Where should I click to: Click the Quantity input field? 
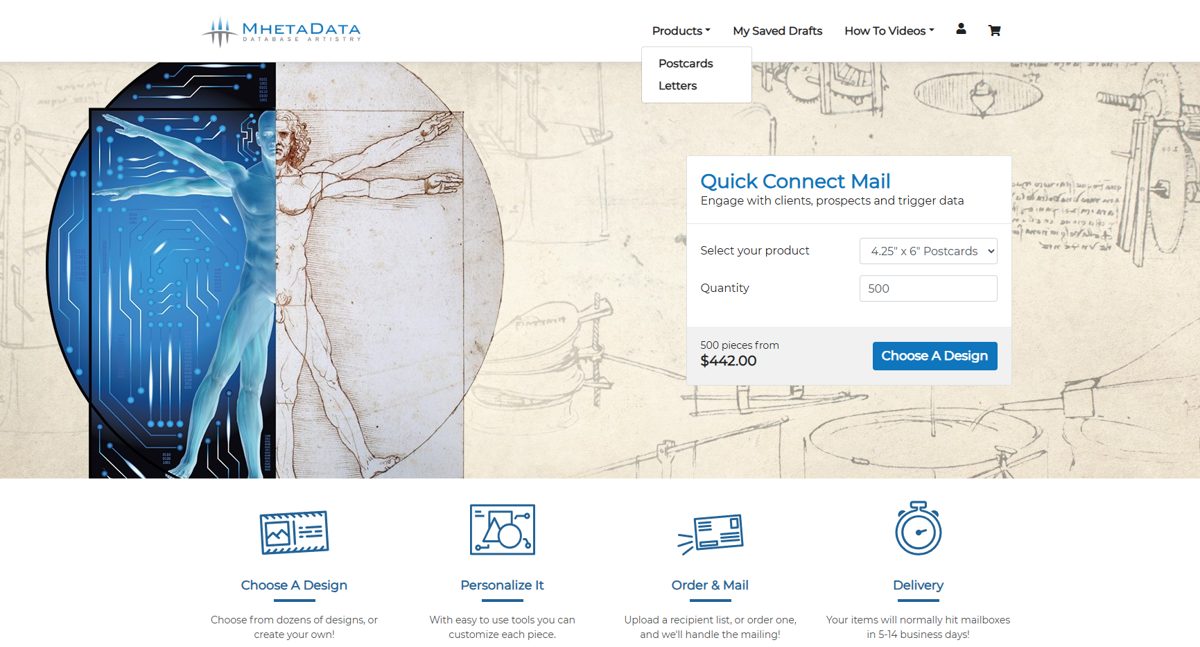(928, 288)
